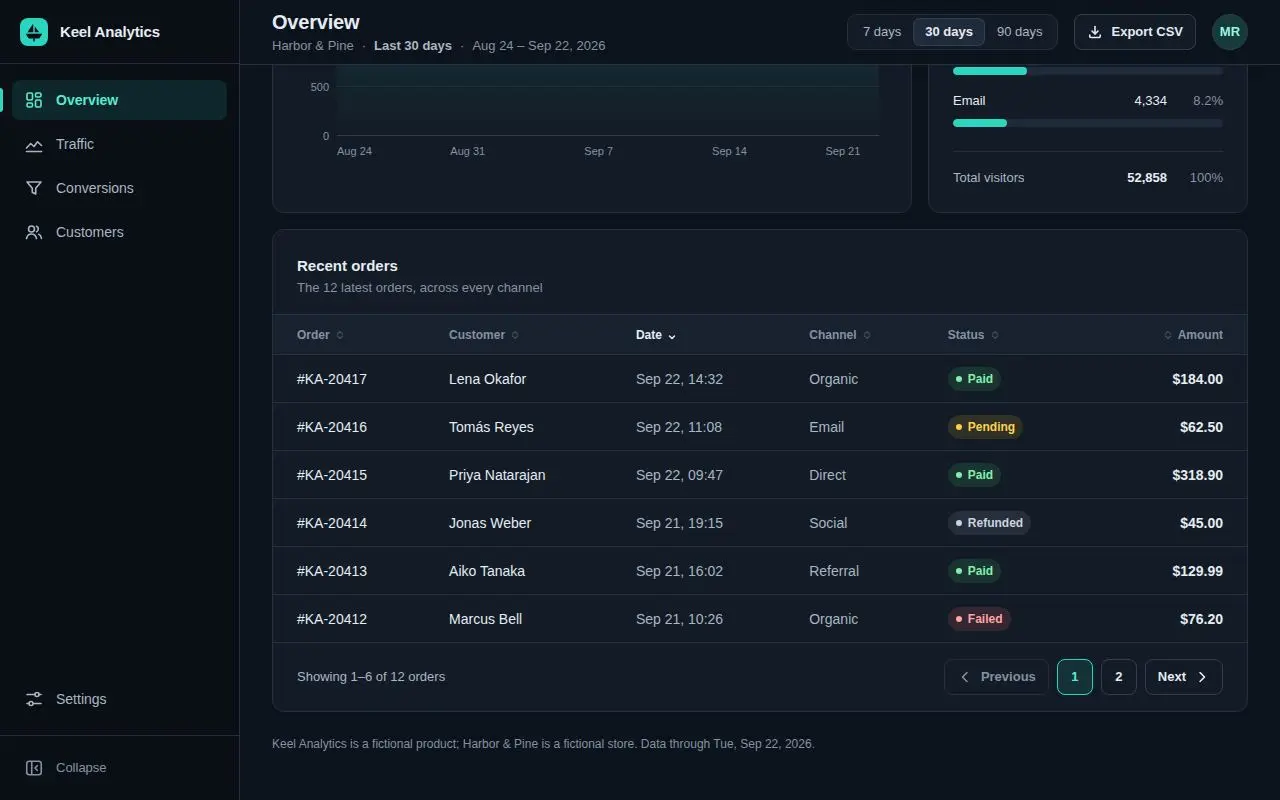This screenshot has width=1280, height=800.
Task: Click the download icon on Export CSV
Action: tap(1095, 32)
